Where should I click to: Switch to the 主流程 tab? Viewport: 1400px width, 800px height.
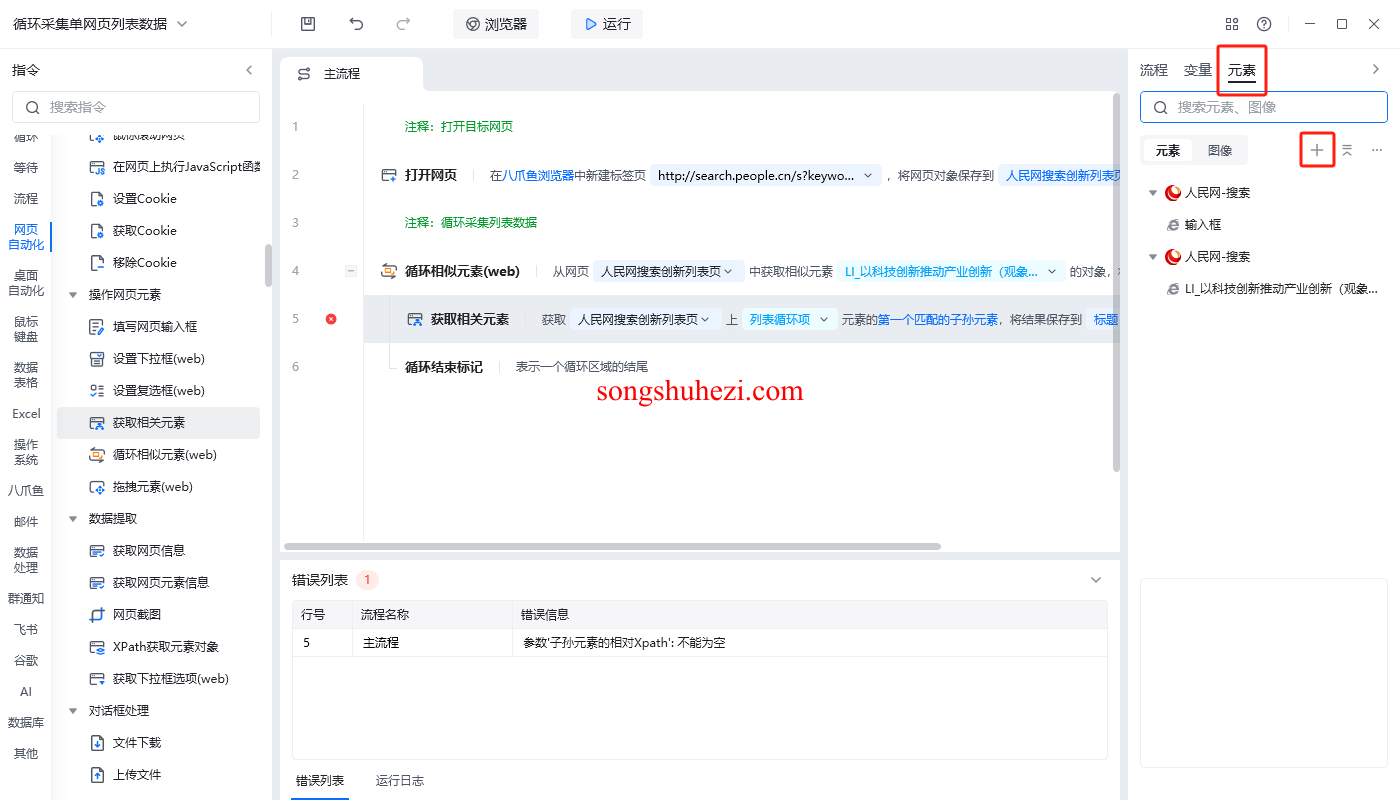click(352, 74)
